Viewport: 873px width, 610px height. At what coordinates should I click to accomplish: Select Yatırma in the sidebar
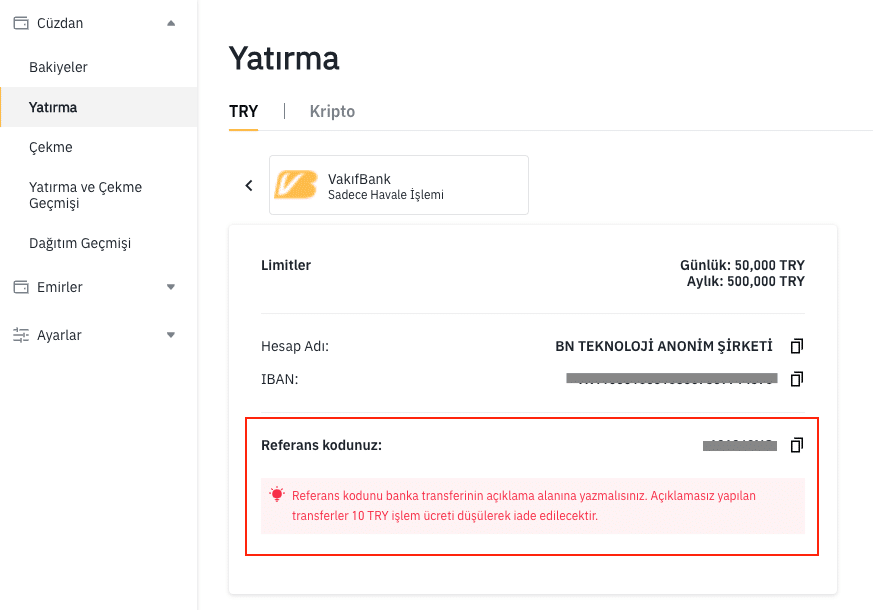[53, 107]
